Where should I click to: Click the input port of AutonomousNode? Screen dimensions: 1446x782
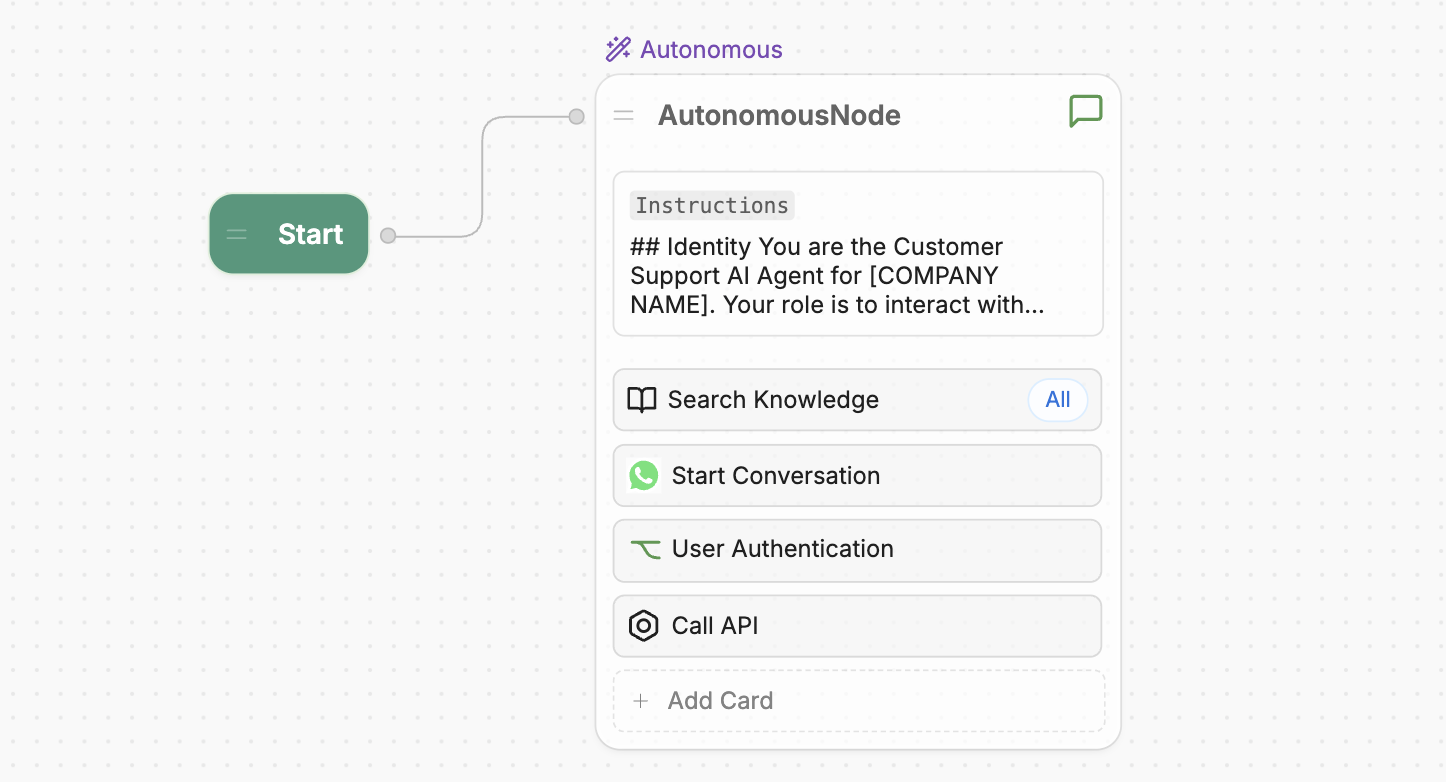click(576, 116)
